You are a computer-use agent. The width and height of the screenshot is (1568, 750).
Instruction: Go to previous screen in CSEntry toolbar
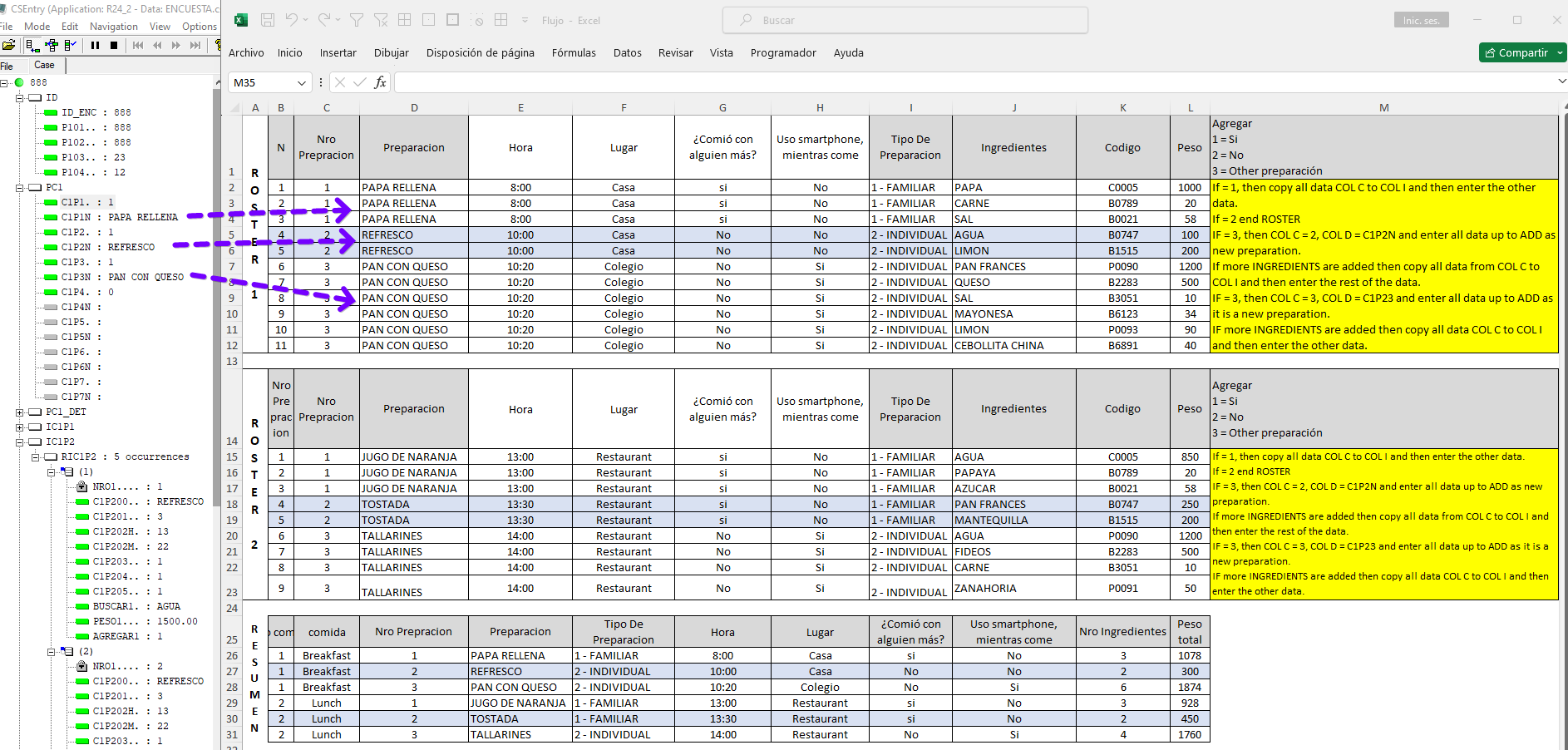click(157, 45)
